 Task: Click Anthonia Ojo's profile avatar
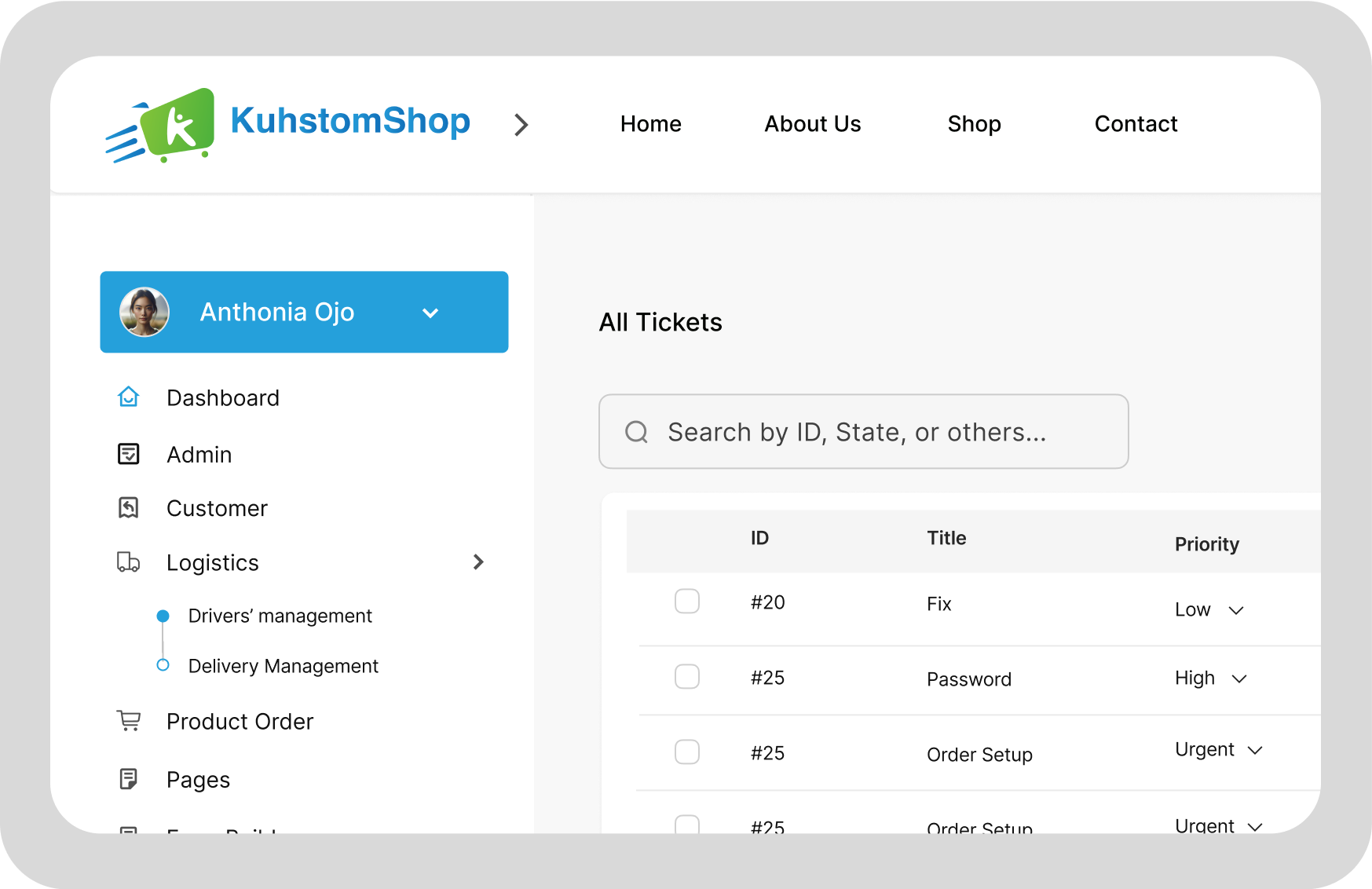click(x=145, y=312)
